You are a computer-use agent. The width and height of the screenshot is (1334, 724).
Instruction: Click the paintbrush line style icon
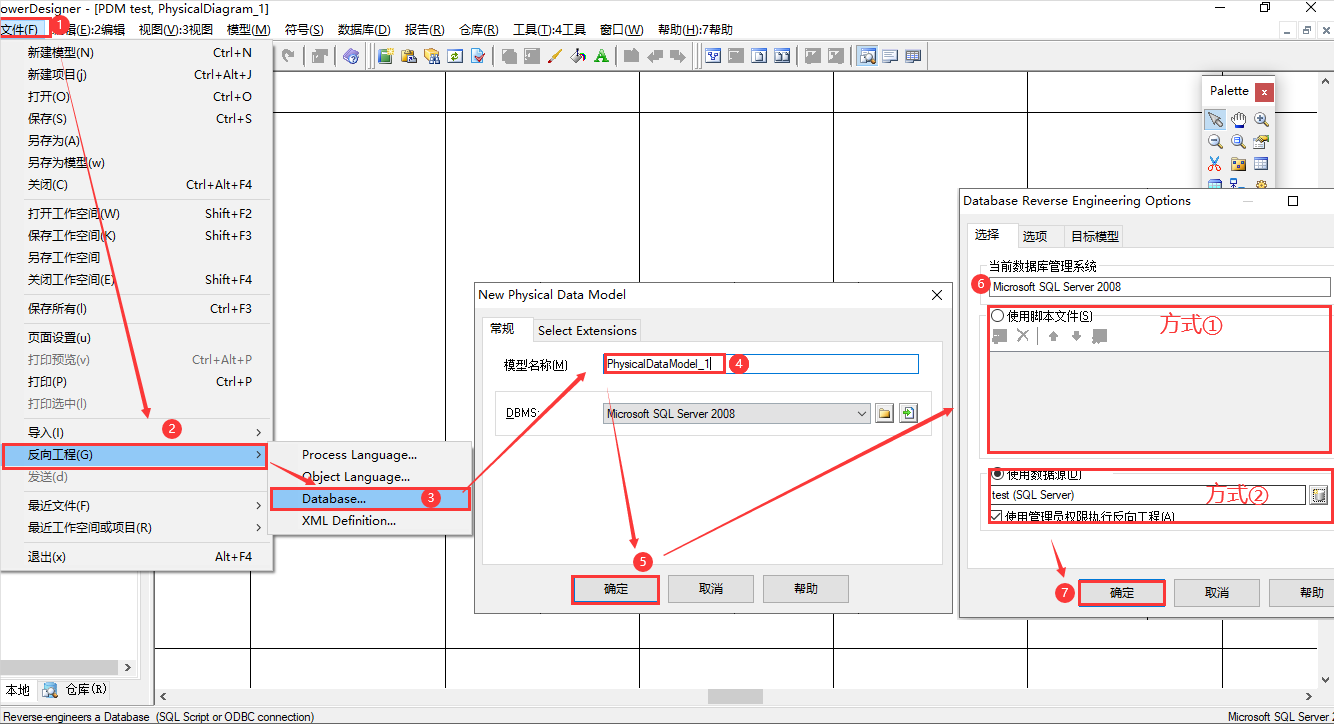click(555, 56)
